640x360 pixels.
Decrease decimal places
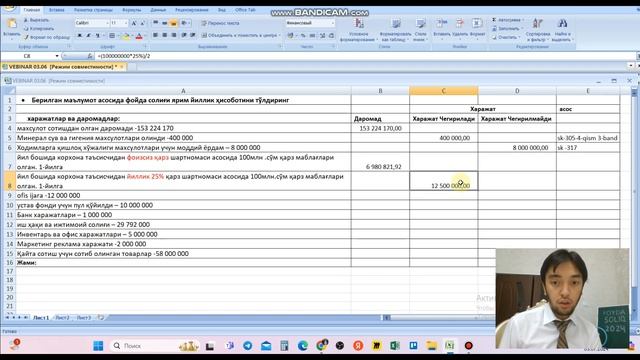[x=331, y=36]
